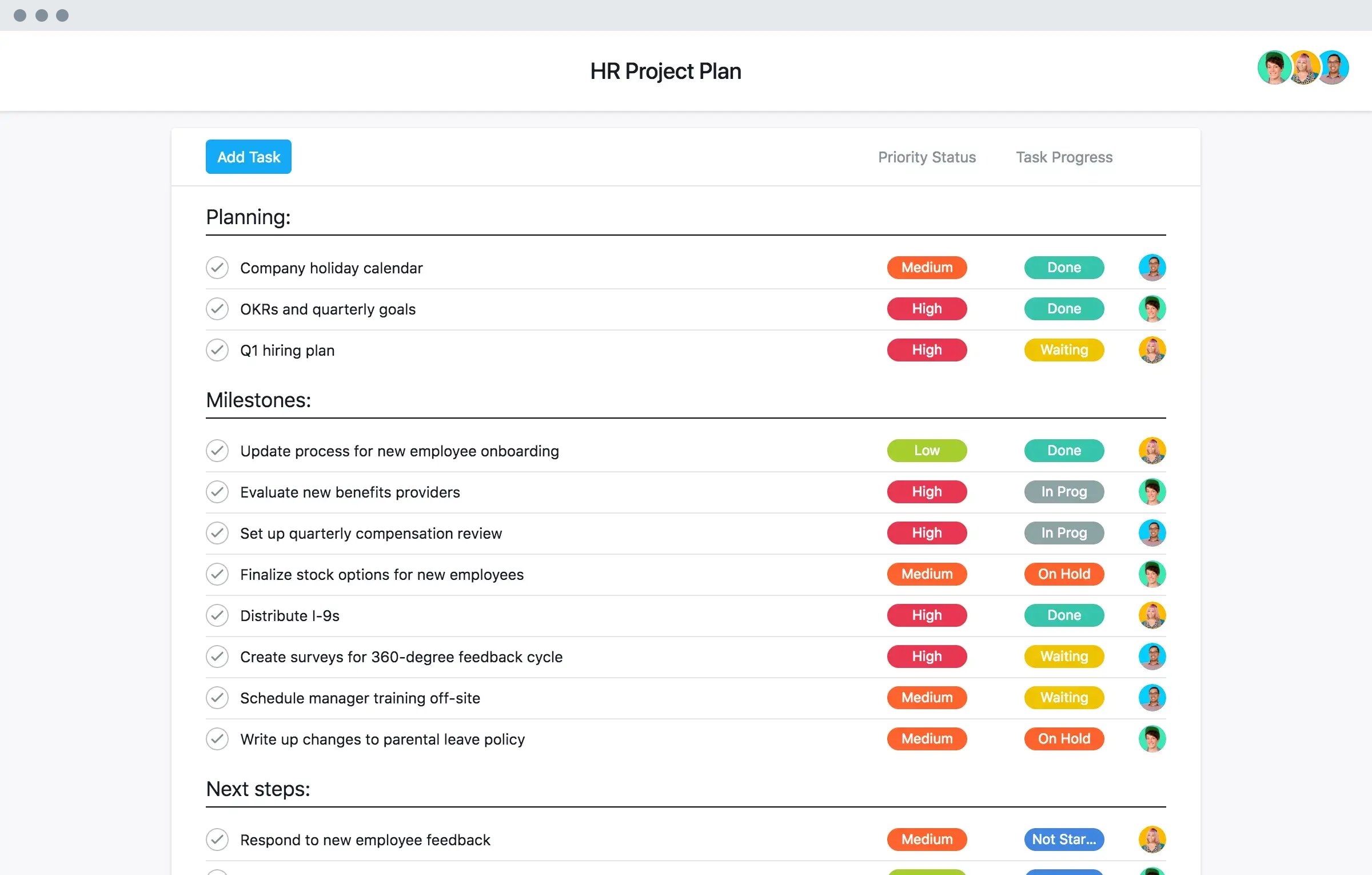Click the 'In Prog' status icon for 'Set up quarterly compensation review'

1064,533
